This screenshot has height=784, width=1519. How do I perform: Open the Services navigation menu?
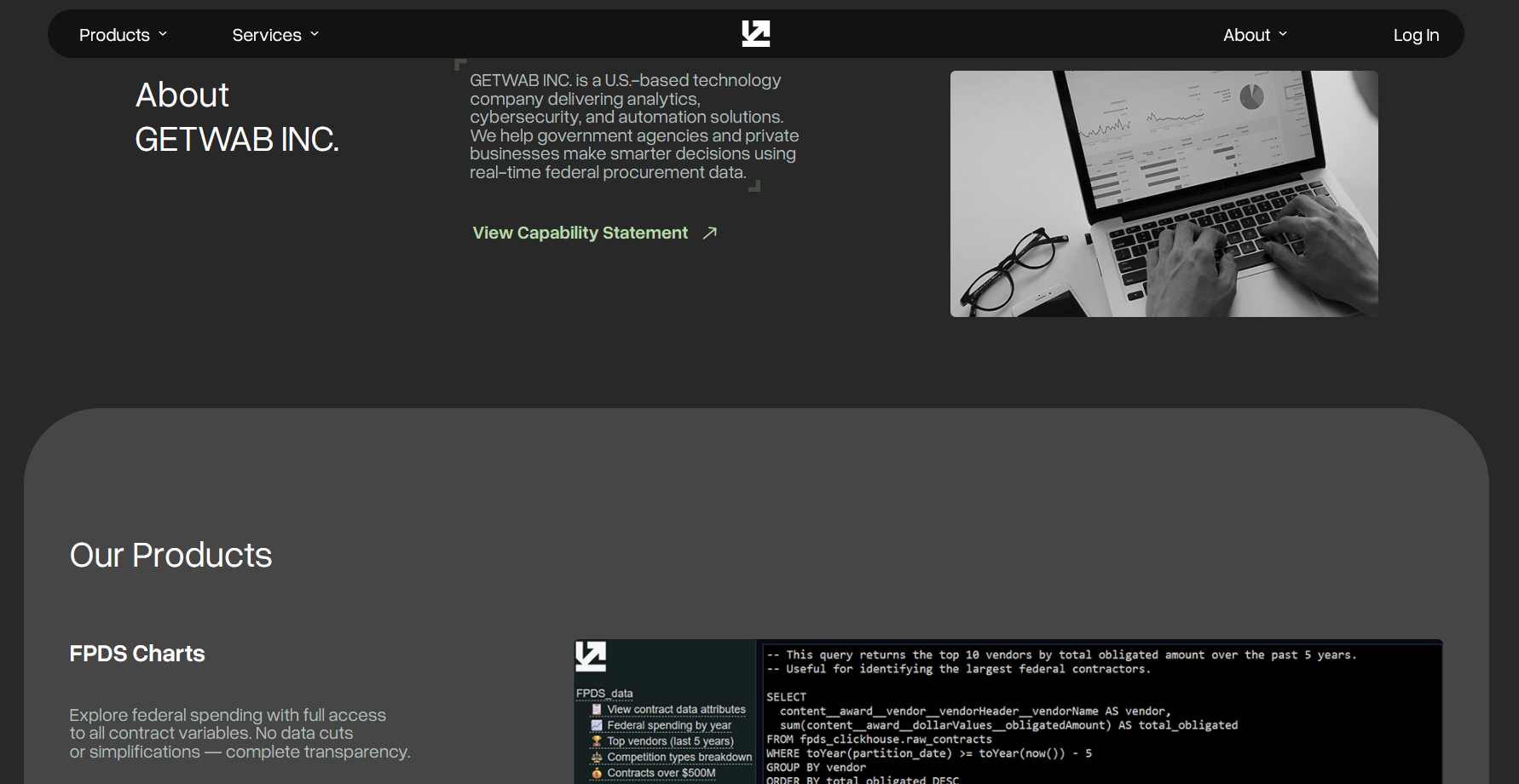point(276,35)
